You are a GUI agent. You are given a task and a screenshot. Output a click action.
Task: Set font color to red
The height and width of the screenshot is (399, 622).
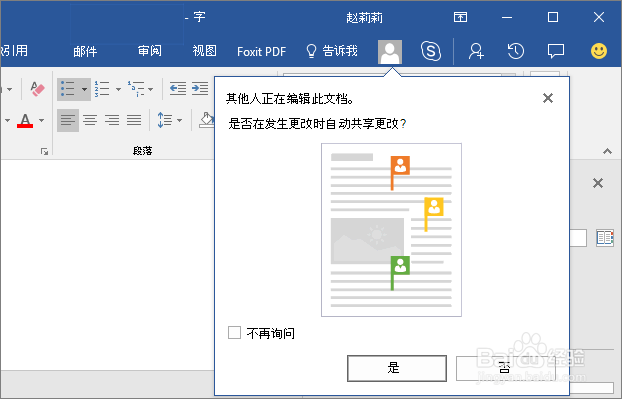point(25,120)
